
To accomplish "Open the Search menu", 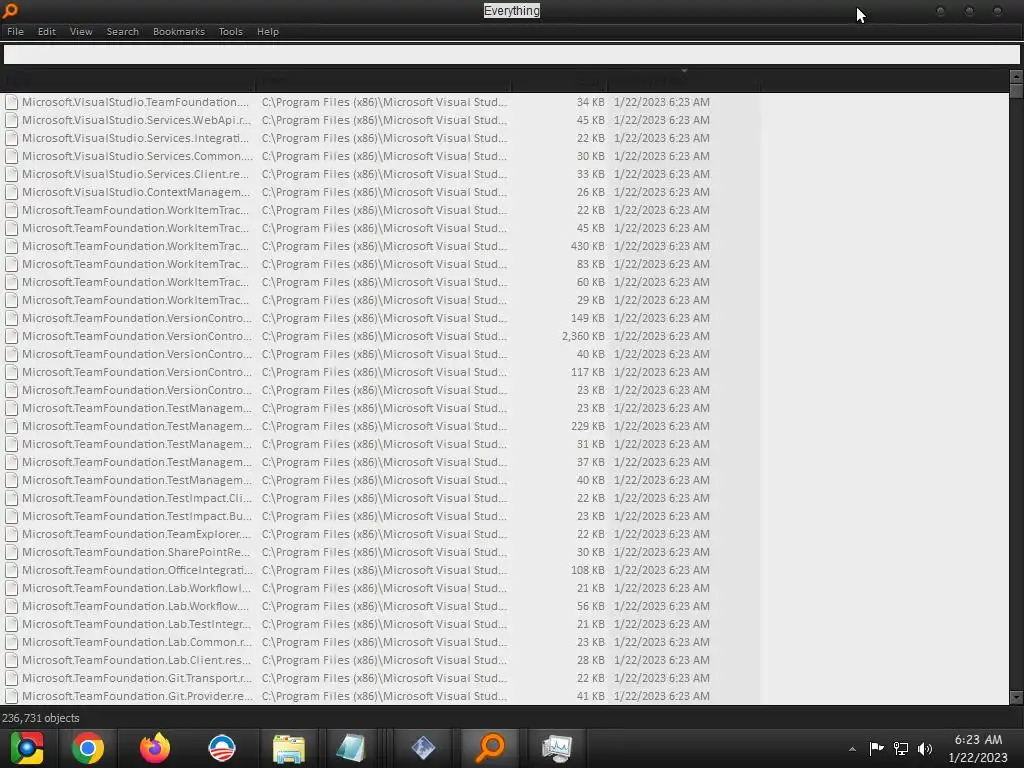I will tap(122, 31).
